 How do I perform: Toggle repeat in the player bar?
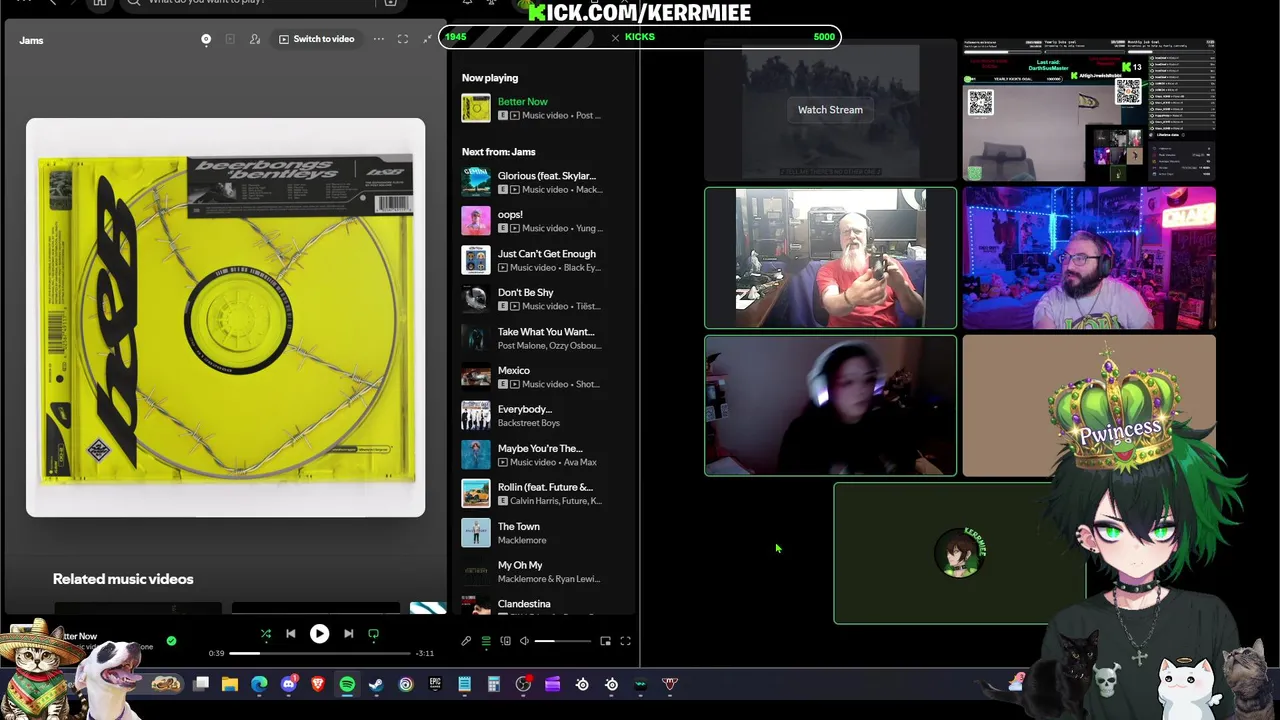pyautogui.click(x=373, y=633)
